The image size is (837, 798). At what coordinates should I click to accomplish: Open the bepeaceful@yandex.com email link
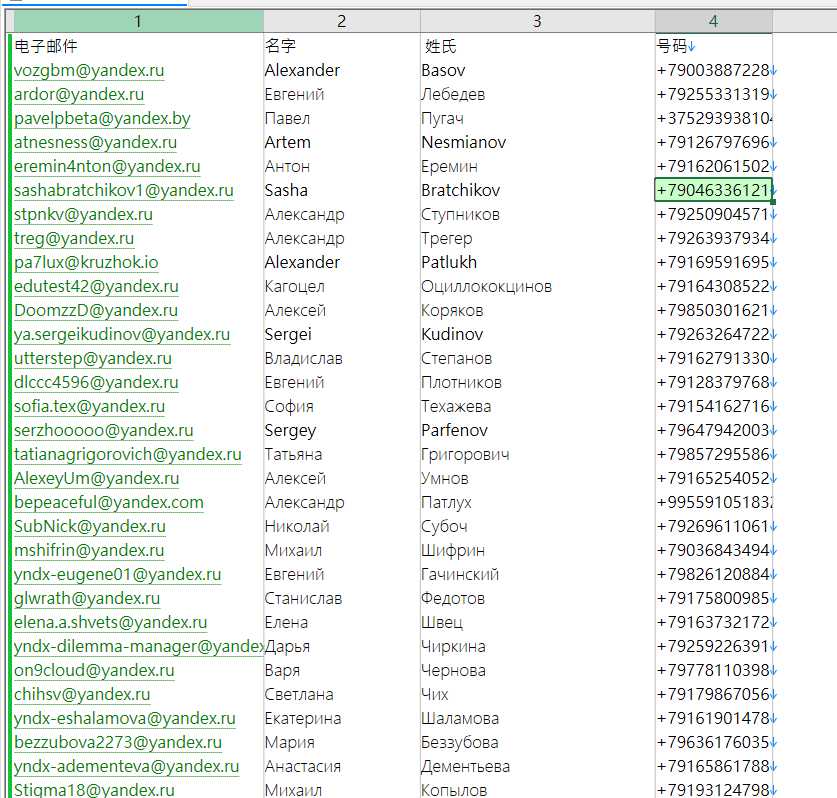[x=109, y=503]
